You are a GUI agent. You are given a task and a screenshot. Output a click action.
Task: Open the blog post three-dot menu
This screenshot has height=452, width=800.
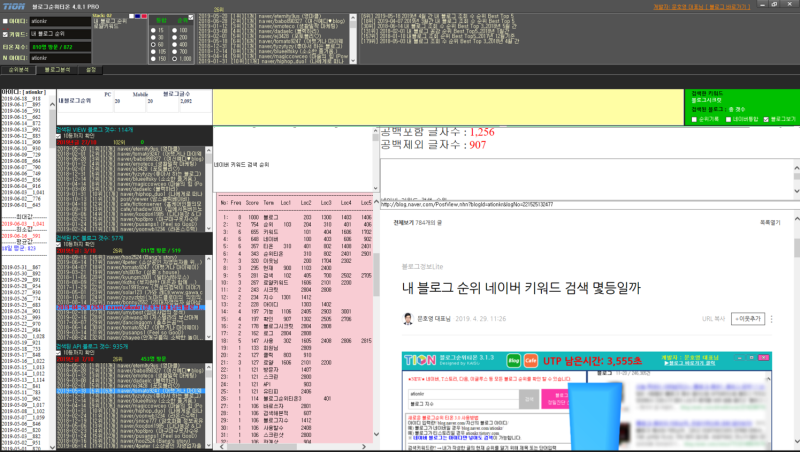coord(771,319)
